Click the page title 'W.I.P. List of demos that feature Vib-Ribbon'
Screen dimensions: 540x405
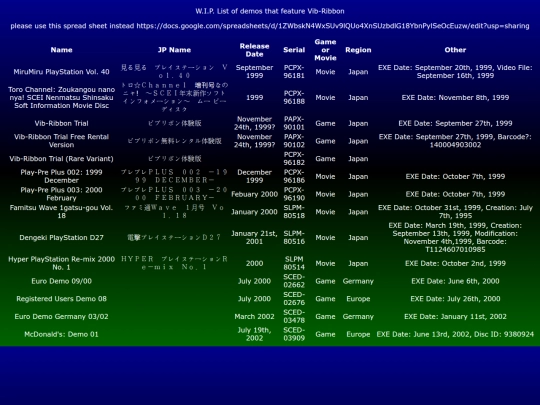pos(270,11)
